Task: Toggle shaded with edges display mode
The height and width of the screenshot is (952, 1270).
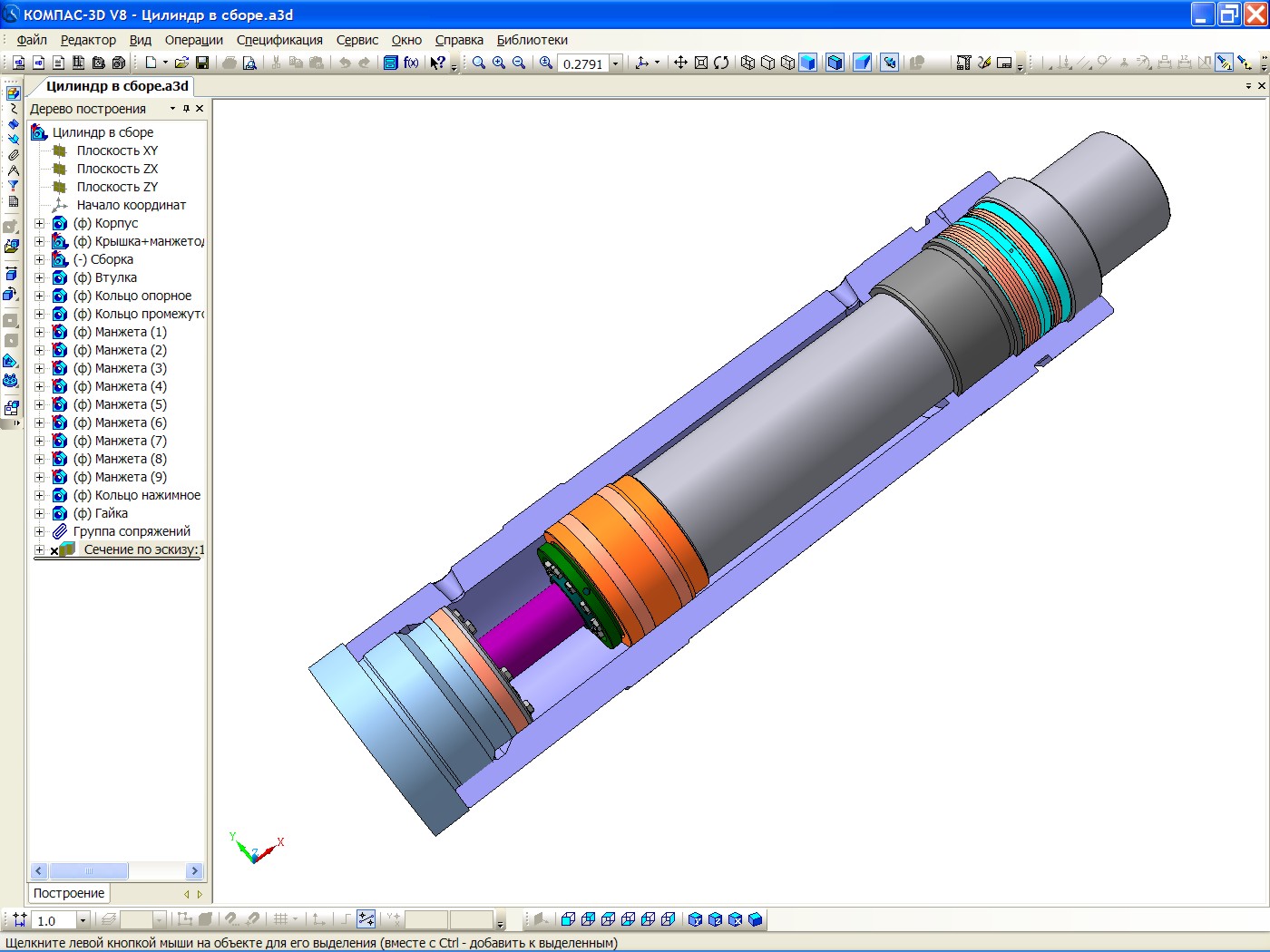Action: pyautogui.click(x=835, y=63)
